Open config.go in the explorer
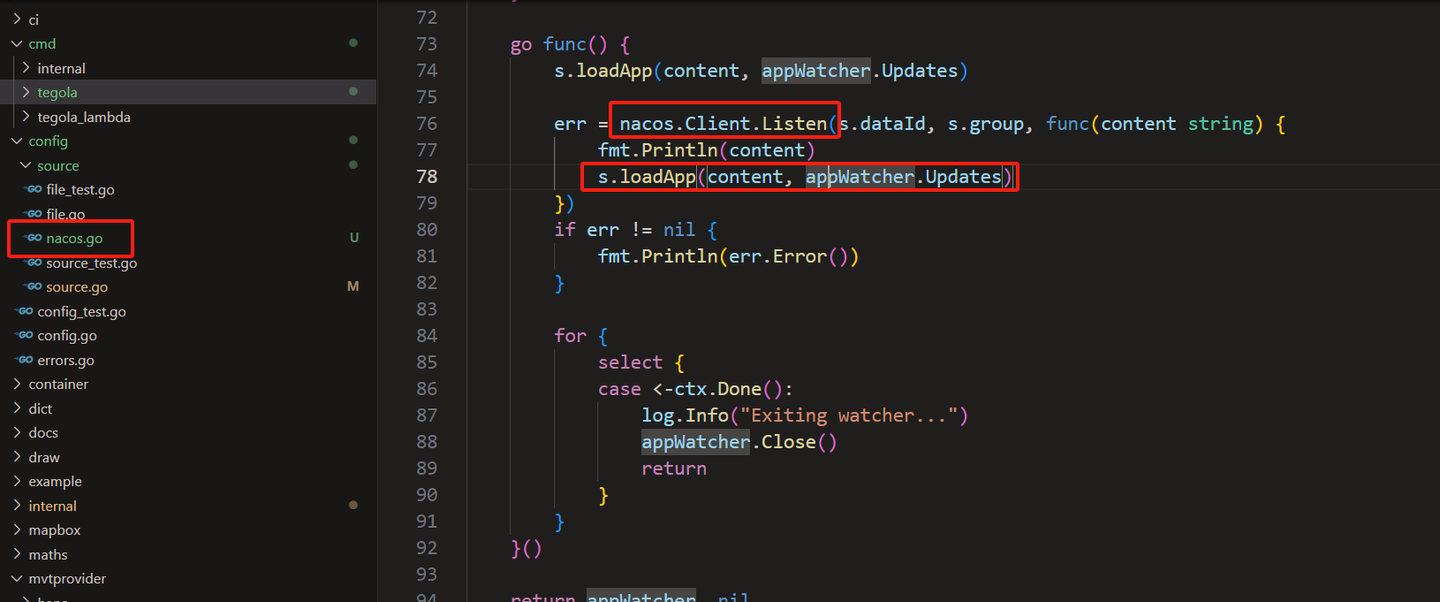This screenshot has width=1440, height=602. [67, 336]
